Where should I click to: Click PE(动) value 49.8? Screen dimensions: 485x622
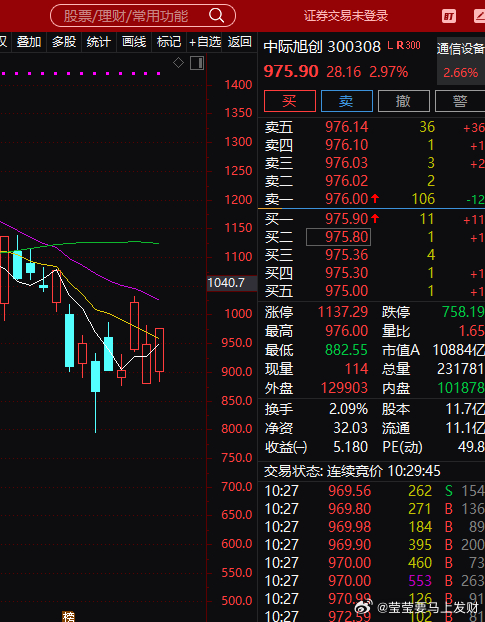(471, 447)
